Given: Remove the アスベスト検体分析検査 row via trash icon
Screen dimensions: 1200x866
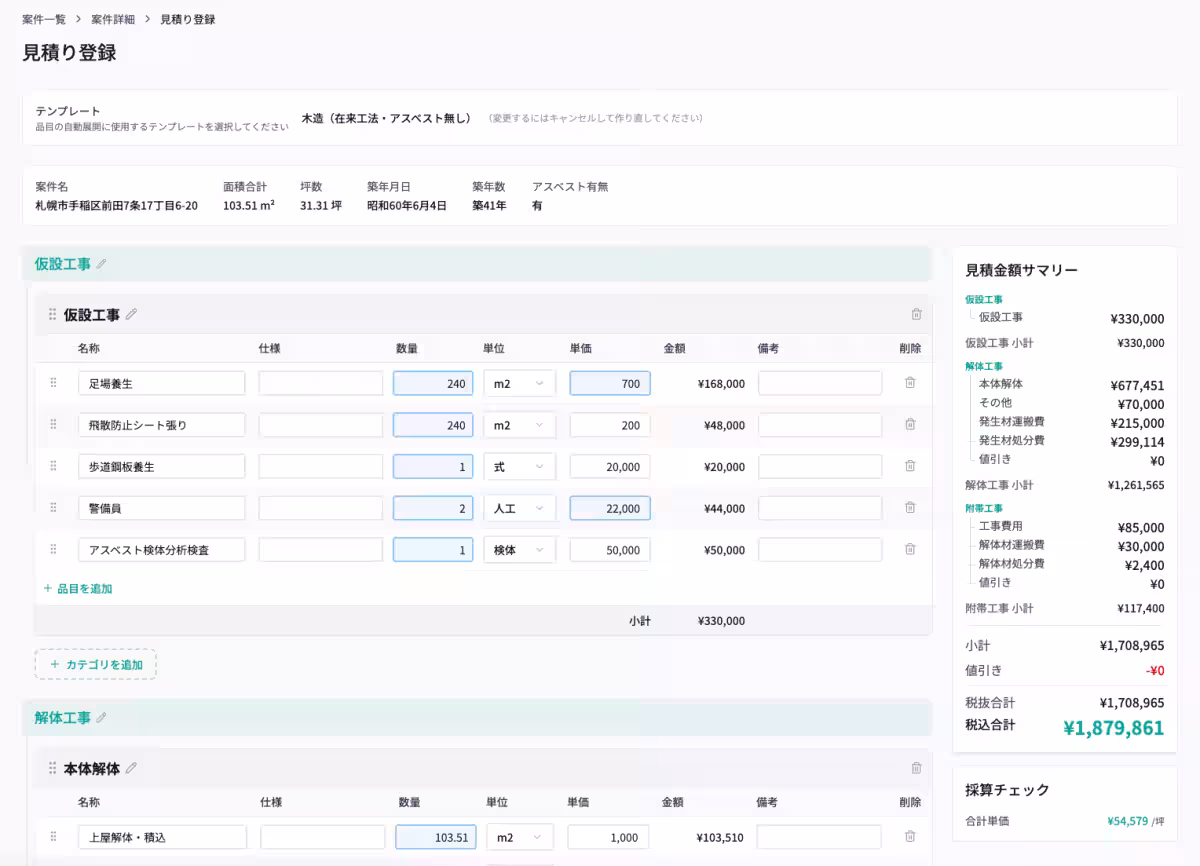Looking at the screenshot, I should coord(910,549).
